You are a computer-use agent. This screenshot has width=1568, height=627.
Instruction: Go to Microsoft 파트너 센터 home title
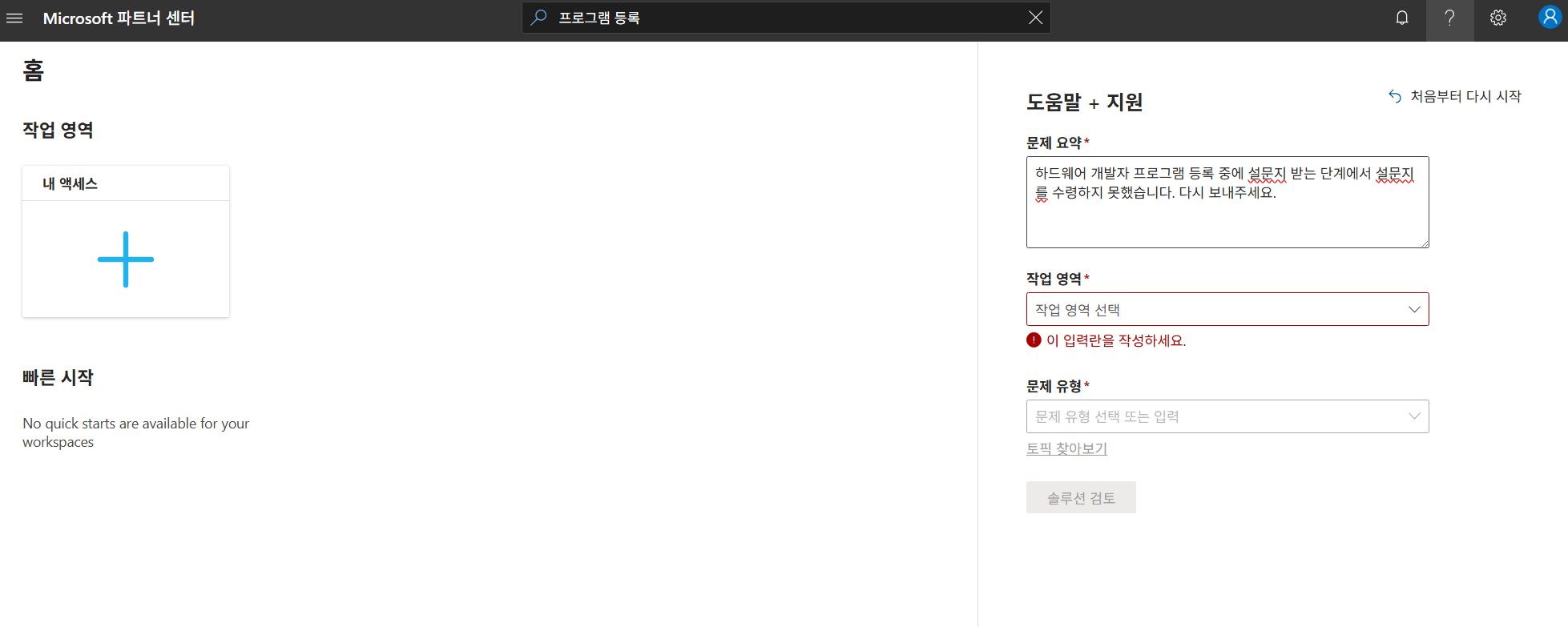(119, 18)
